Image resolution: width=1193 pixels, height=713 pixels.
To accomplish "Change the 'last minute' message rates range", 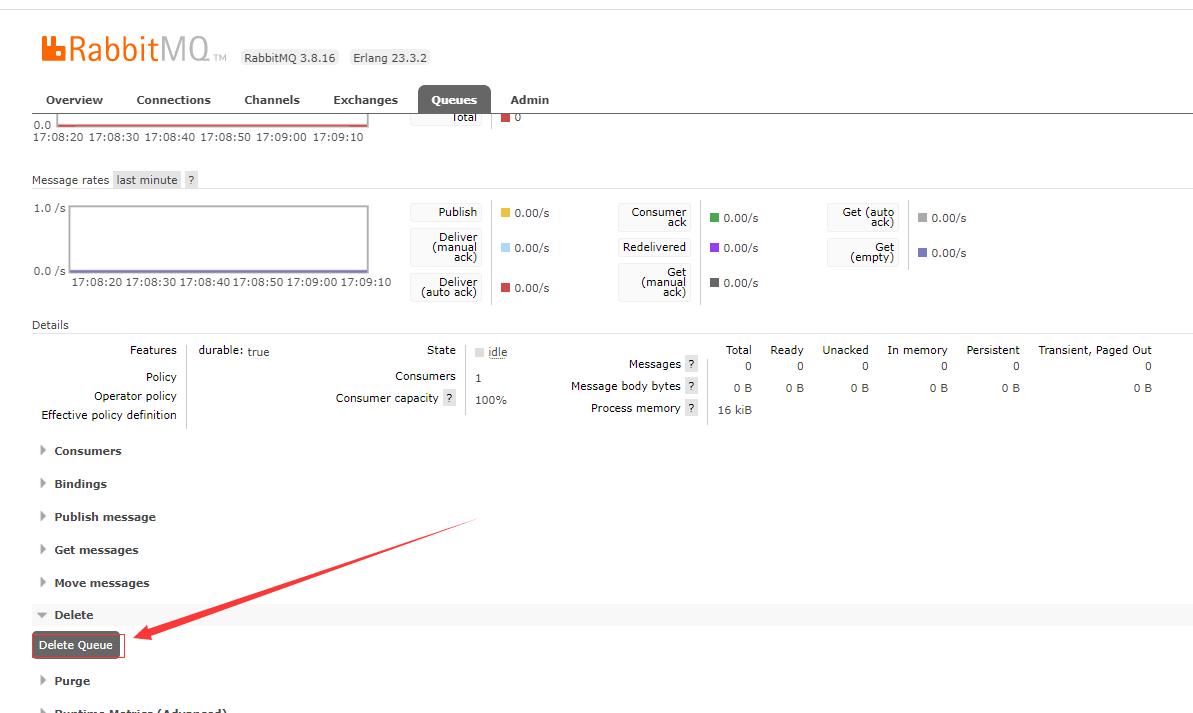I will pos(147,180).
